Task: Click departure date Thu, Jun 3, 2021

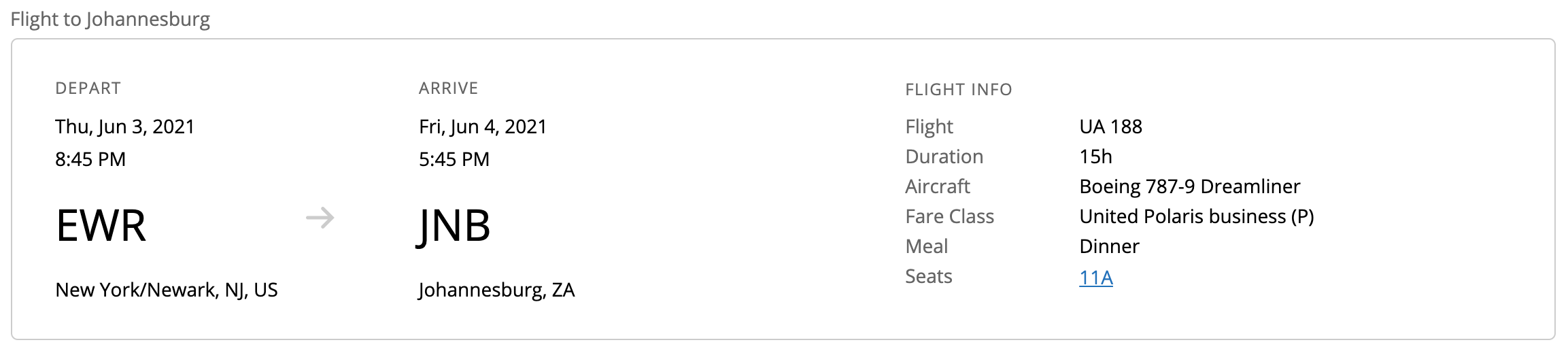Action: point(125,127)
